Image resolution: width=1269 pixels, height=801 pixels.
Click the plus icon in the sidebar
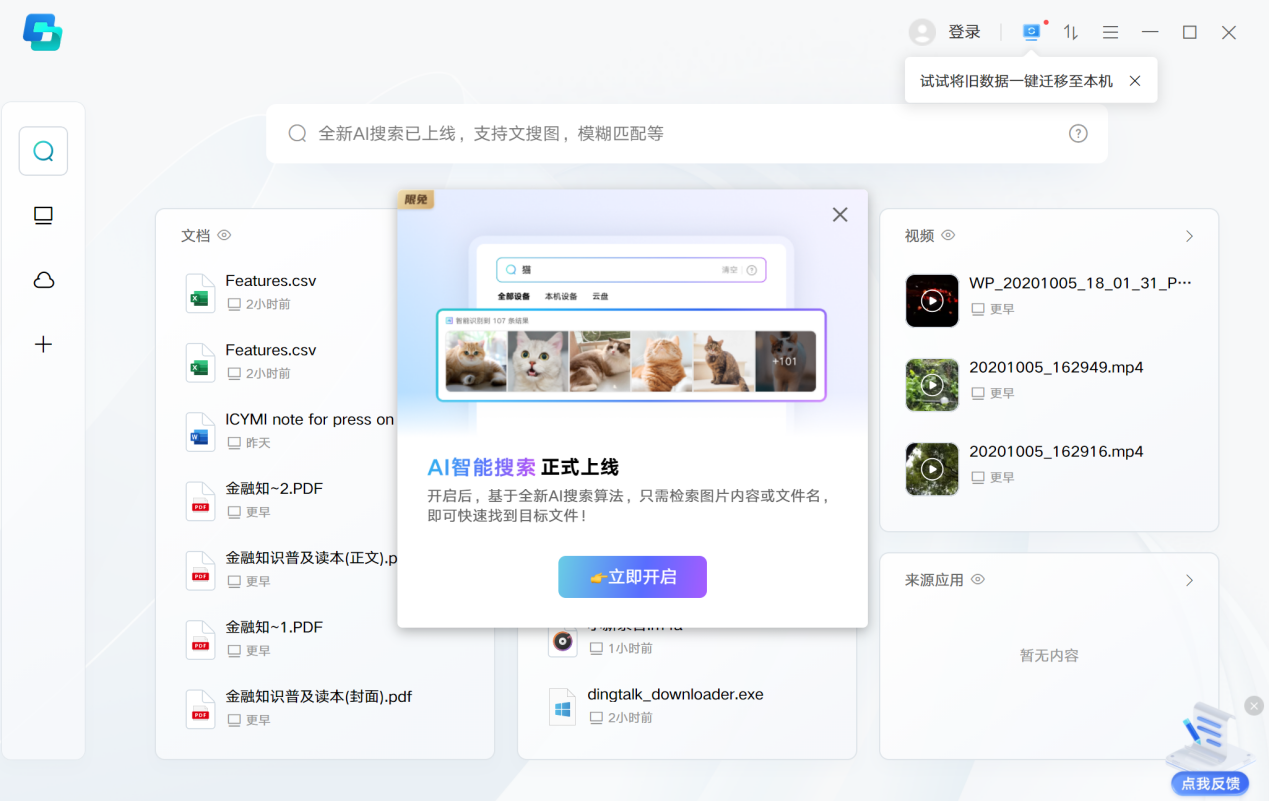[x=43, y=344]
